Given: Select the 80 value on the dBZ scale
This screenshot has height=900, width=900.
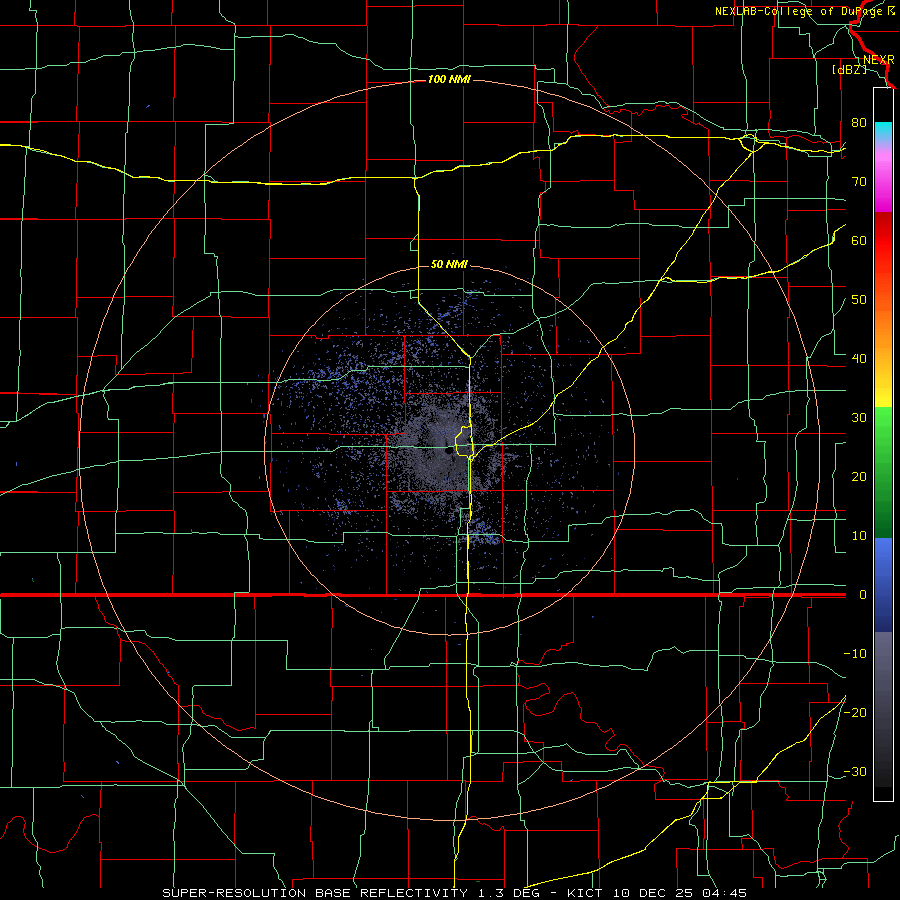Looking at the screenshot, I should (859, 122).
